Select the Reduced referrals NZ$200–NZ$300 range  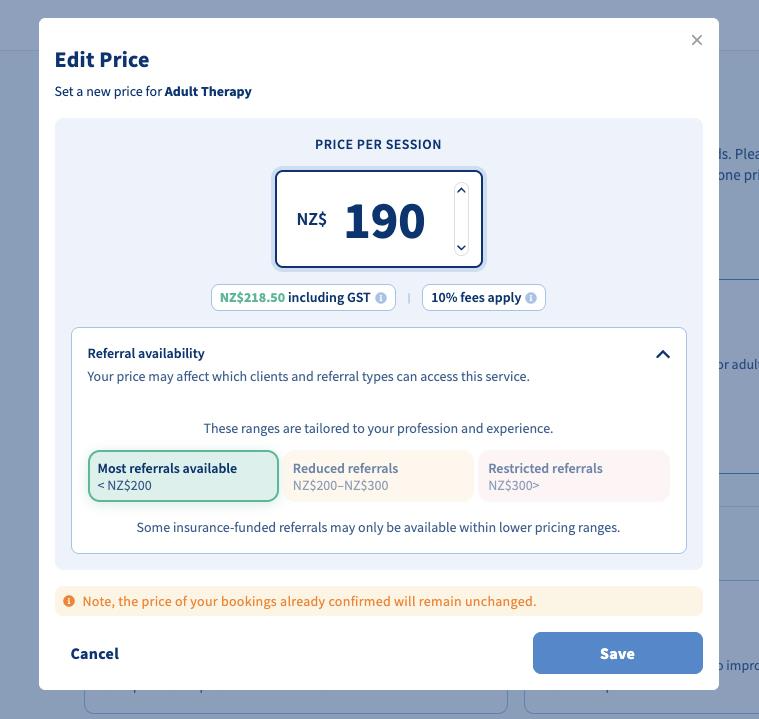(378, 476)
